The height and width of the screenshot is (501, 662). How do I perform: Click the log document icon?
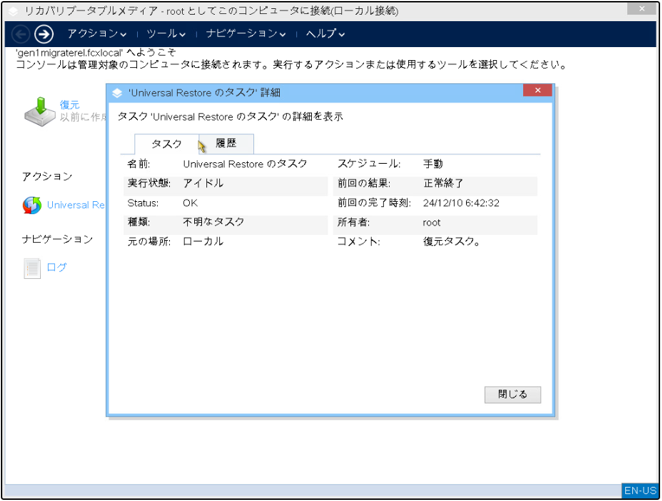[32, 268]
